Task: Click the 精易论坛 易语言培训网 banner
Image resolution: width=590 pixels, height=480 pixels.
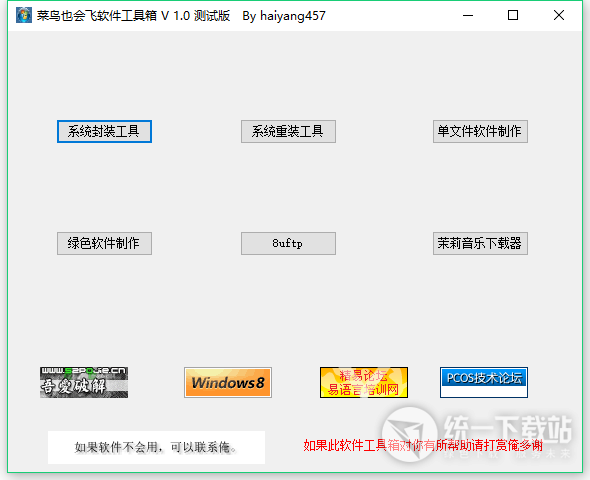Action: pyautogui.click(x=364, y=383)
